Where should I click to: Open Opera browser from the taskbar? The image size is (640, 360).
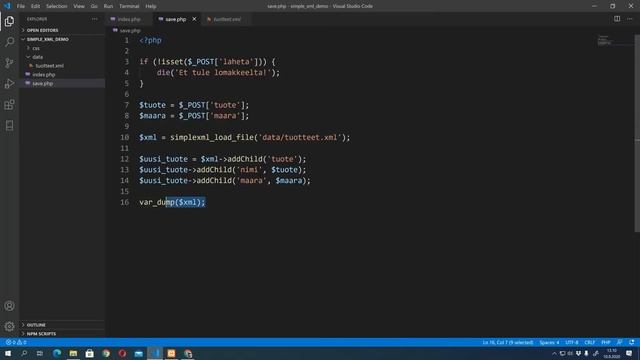pos(122,353)
